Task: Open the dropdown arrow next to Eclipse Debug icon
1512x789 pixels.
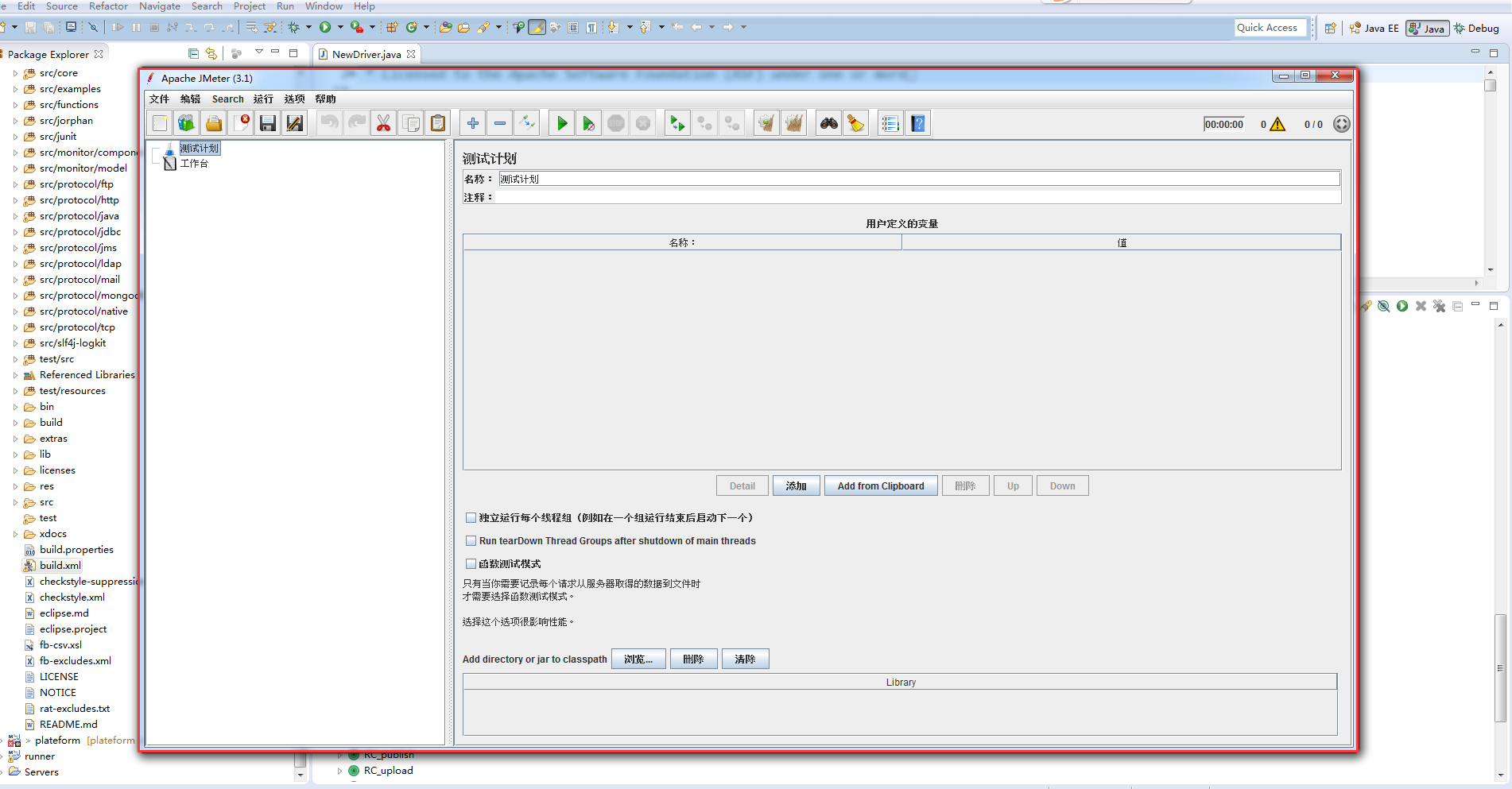Action: click(x=308, y=27)
